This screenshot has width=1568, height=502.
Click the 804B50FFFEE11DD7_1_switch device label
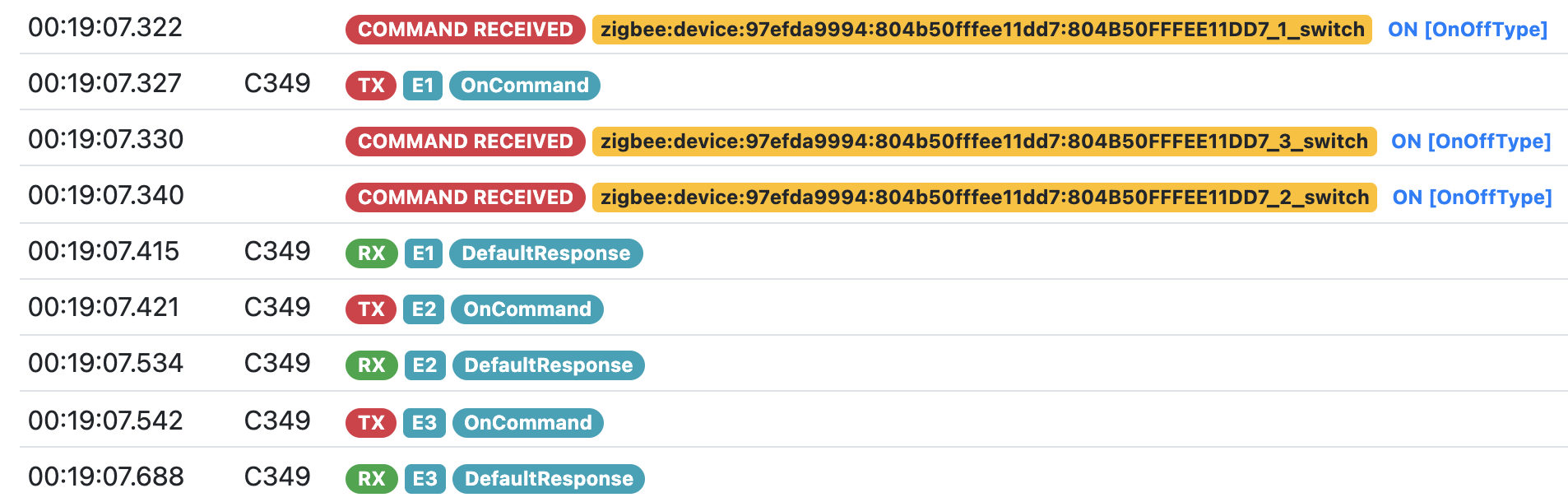[x=981, y=30]
